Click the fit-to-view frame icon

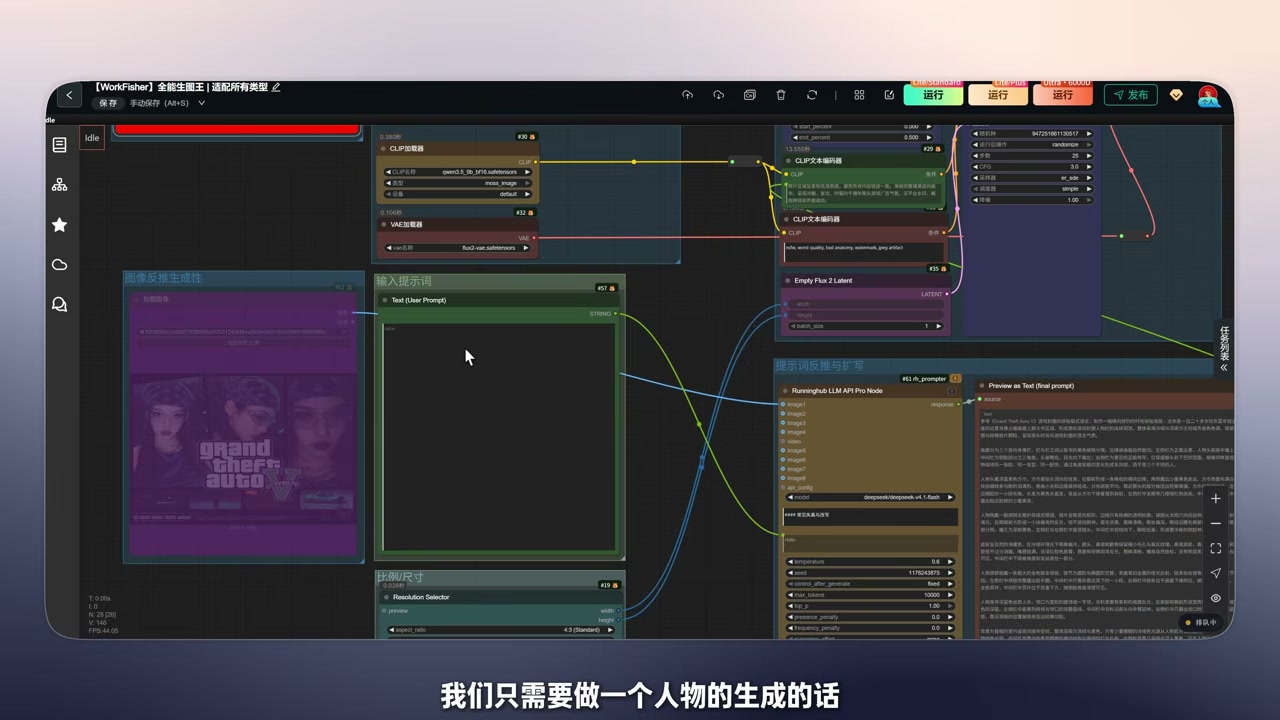pyautogui.click(x=1216, y=549)
